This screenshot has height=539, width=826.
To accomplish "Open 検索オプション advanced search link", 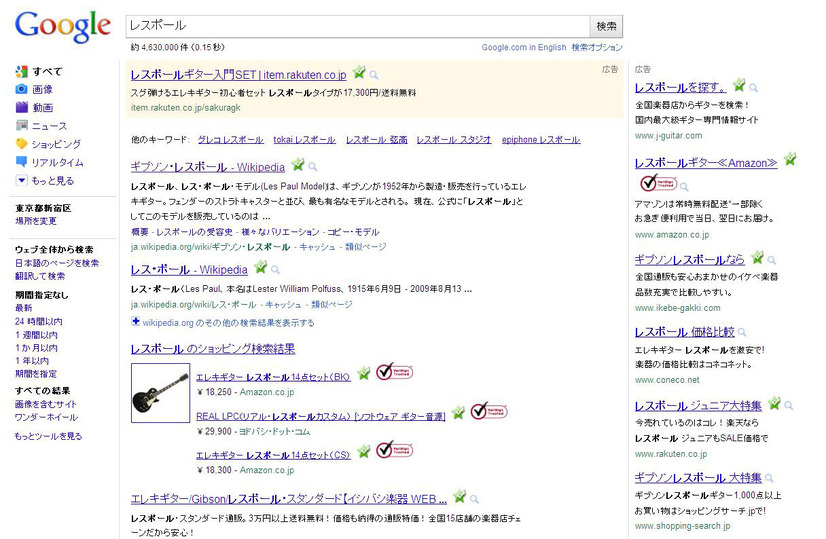I will (597, 47).
